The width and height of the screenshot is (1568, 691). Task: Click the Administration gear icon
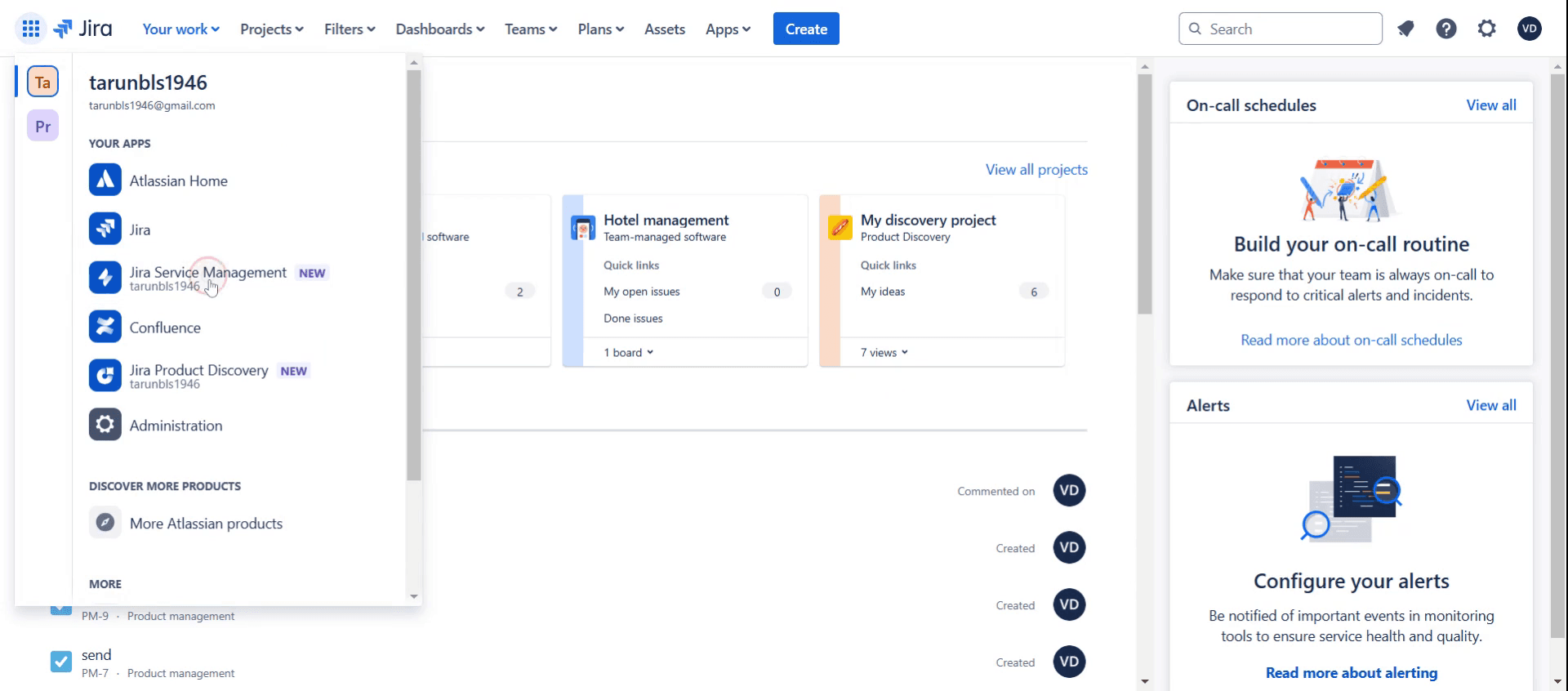(105, 426)
